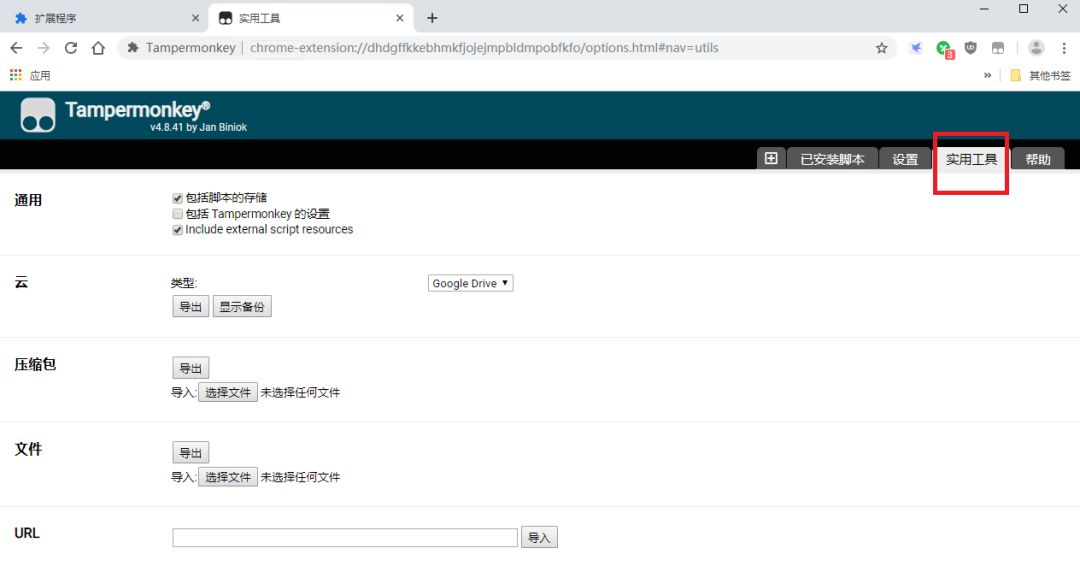This screenshot has height=566, width=1080.
Task: Close the 实用工具 tab
Action: 399,18
